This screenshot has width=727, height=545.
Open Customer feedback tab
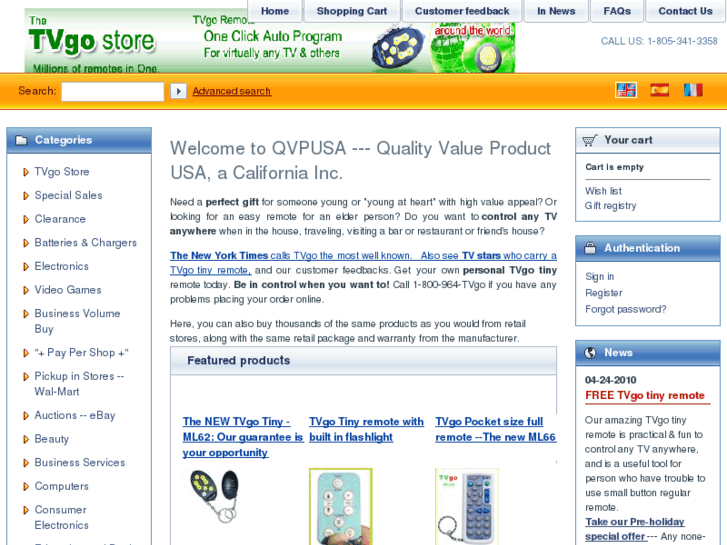pos(462,11)
